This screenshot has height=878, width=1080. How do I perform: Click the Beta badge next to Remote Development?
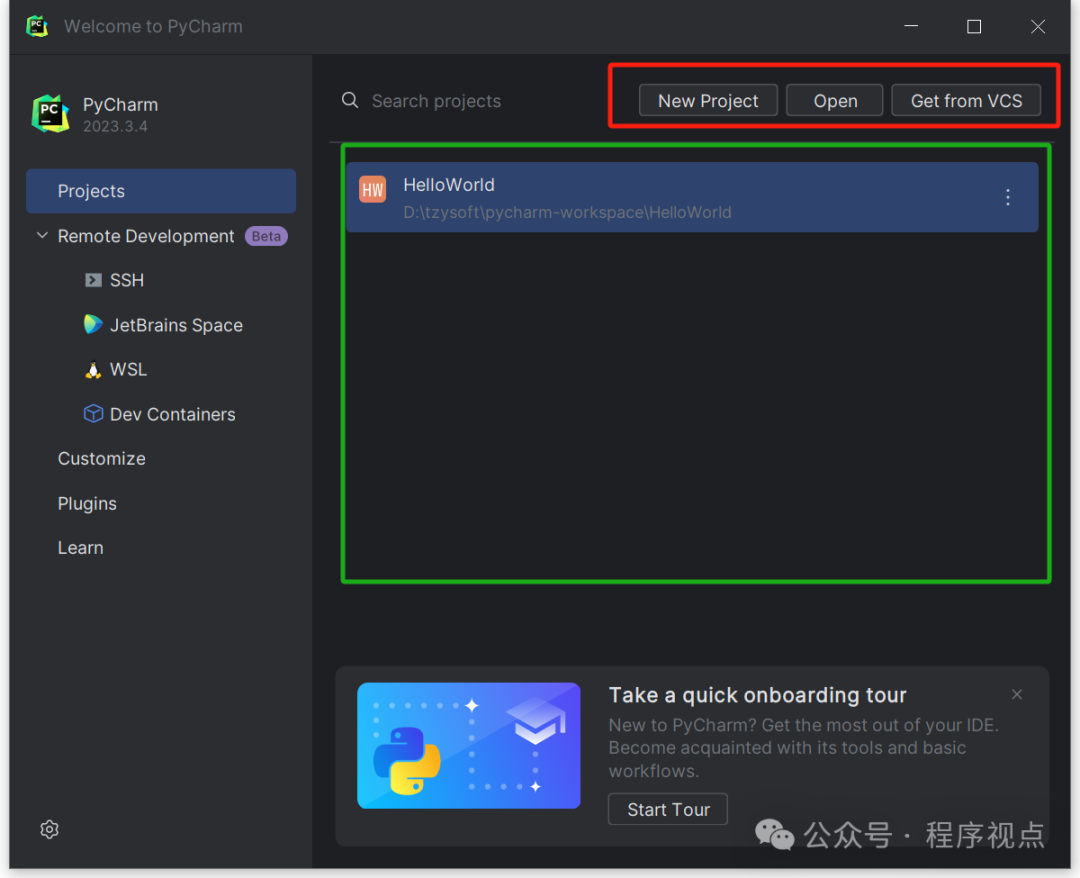pos(267,236)
